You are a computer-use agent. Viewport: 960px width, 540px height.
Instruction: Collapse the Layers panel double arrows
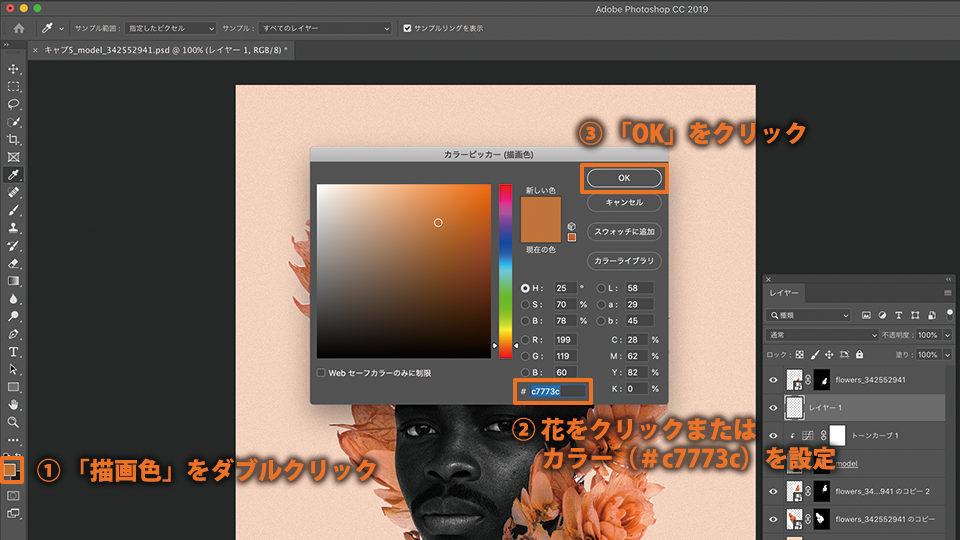pyautogui.click(x=948, y=279)
